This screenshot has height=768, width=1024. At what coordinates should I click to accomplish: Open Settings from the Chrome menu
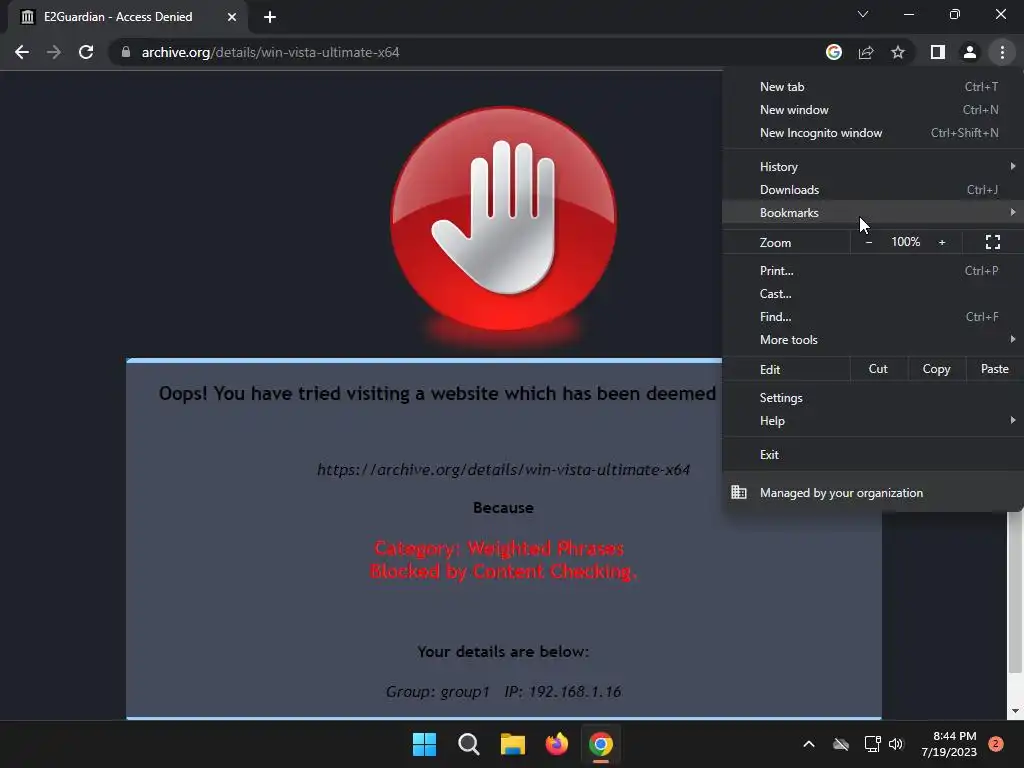coord(873,398)
